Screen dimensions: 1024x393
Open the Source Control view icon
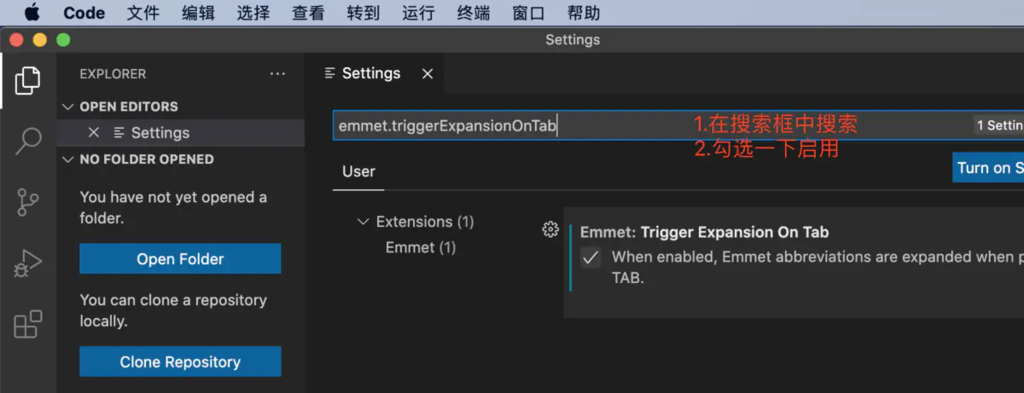(27, 202)
